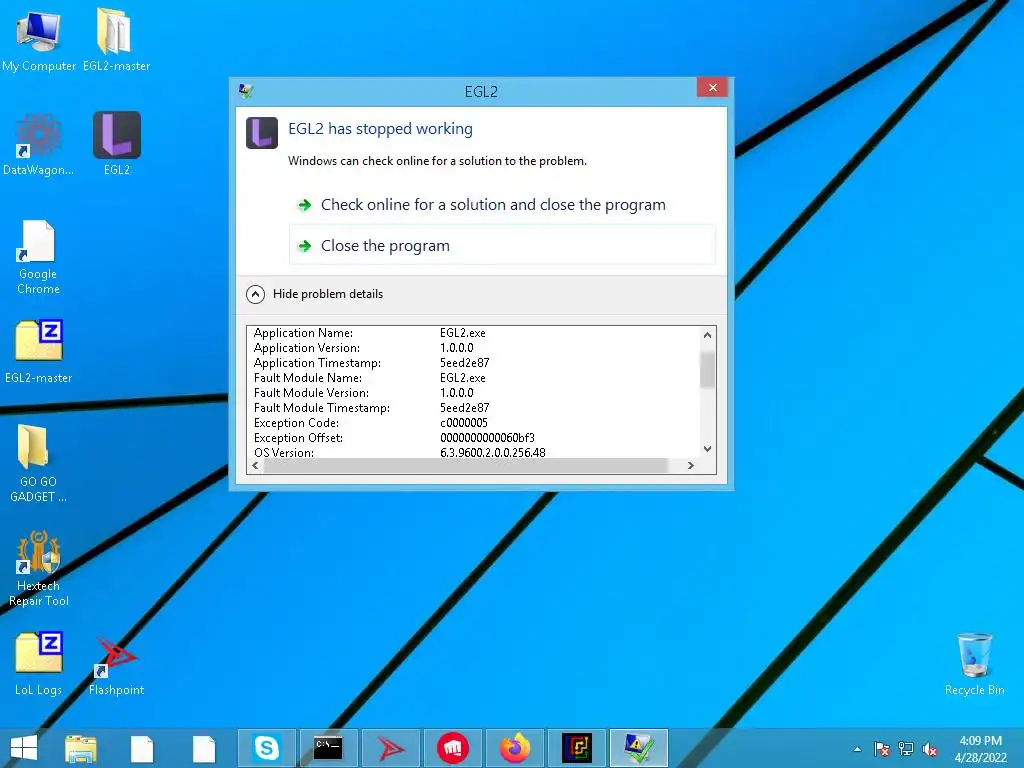Click the details horizontal scroll left arrow
Viewport: 1024px width, 768px height.
click(x=255, y=466)
